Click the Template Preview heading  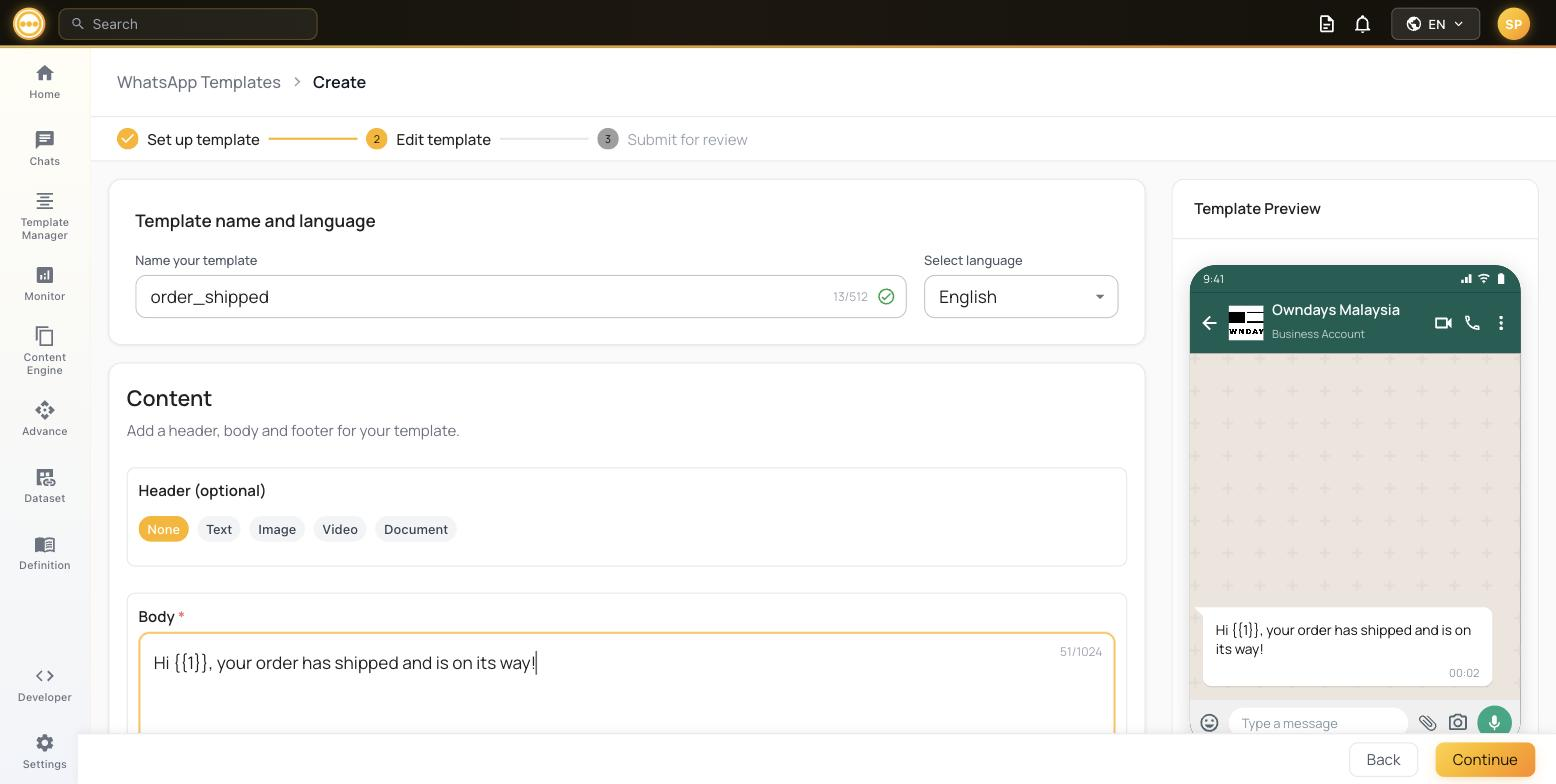tap(1257, 209)
